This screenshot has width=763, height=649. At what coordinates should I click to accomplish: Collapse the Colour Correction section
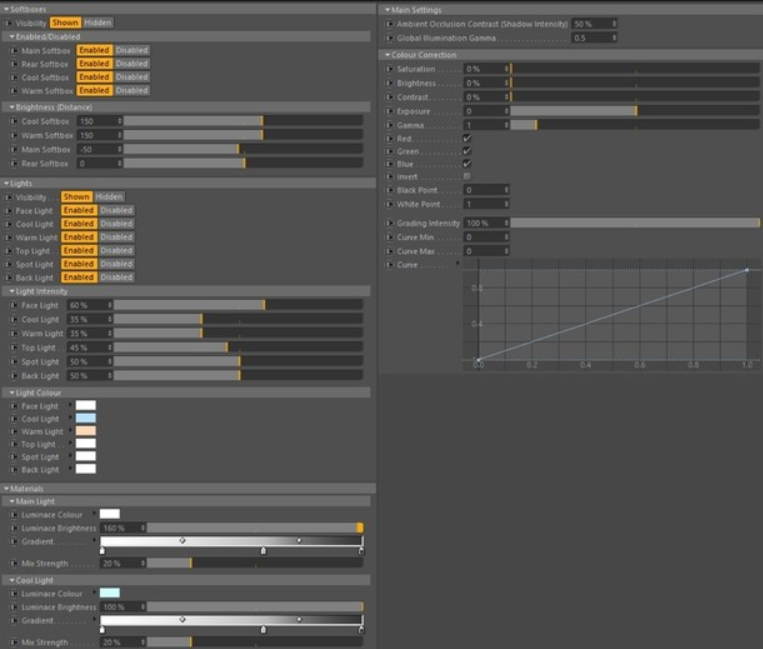[x=387, y=55]
